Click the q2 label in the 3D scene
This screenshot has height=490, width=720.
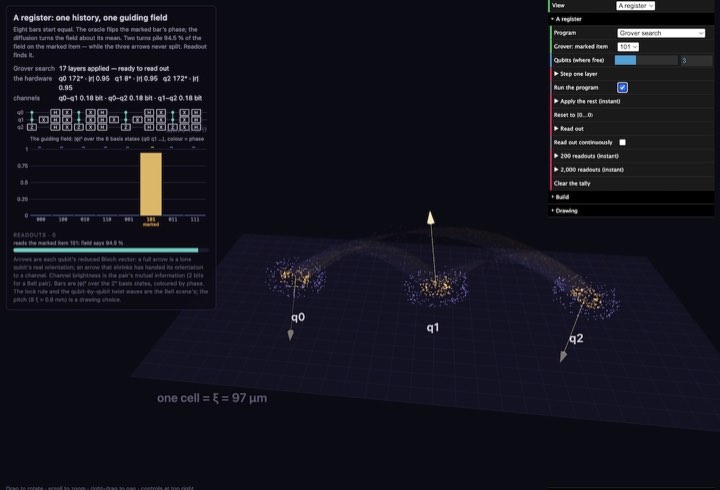pyautogui.click(x=576, y=338)
